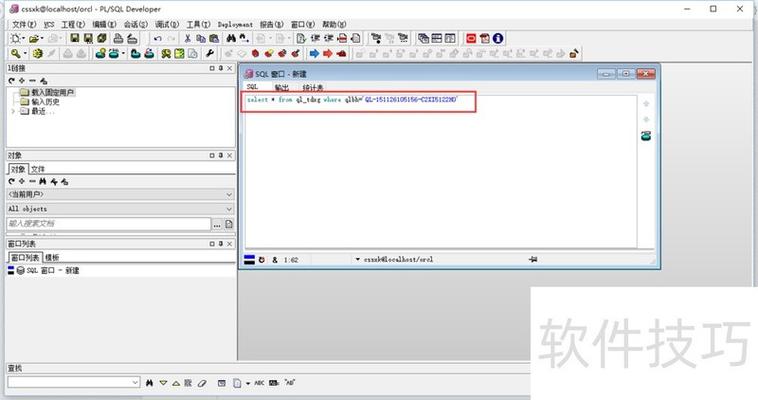Click the key Log on icon
The image size is (758, 400).
(15, 53)
